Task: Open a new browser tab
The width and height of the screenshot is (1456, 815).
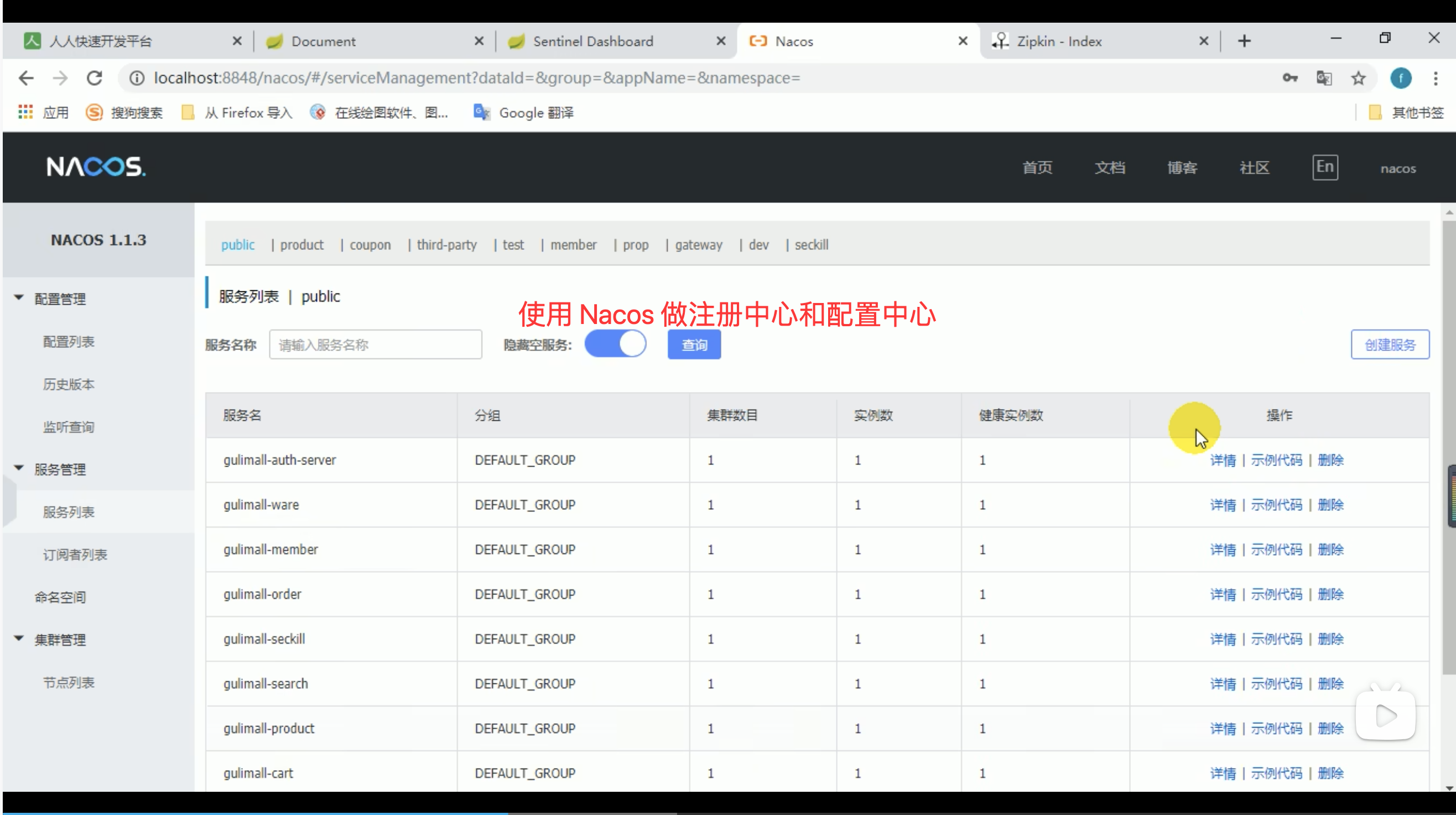Action: point(1244,41)
